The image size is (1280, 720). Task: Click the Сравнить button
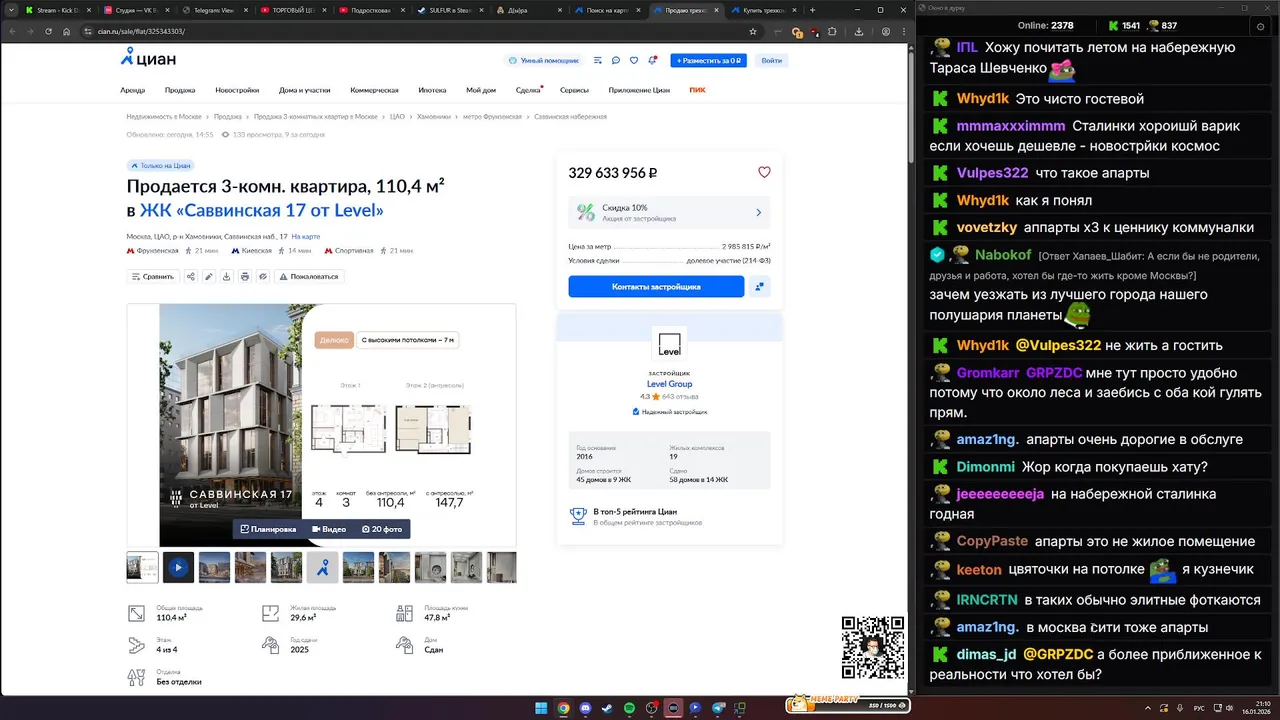point(153,276)
